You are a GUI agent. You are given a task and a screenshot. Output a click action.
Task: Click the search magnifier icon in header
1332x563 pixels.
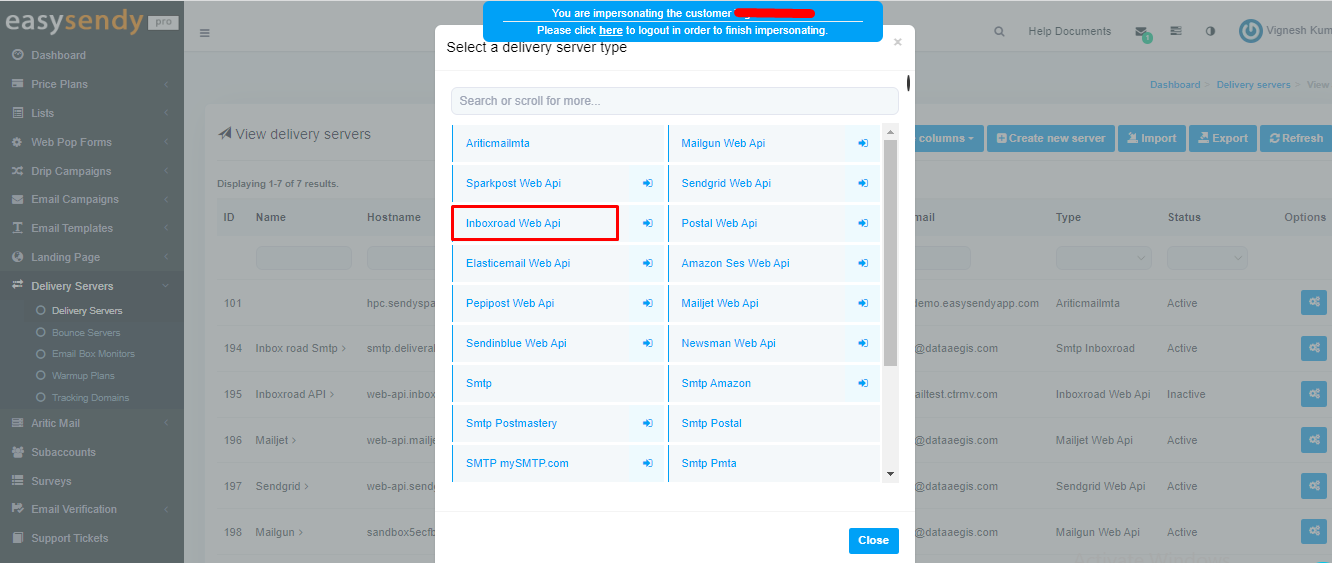coord(999,32)
